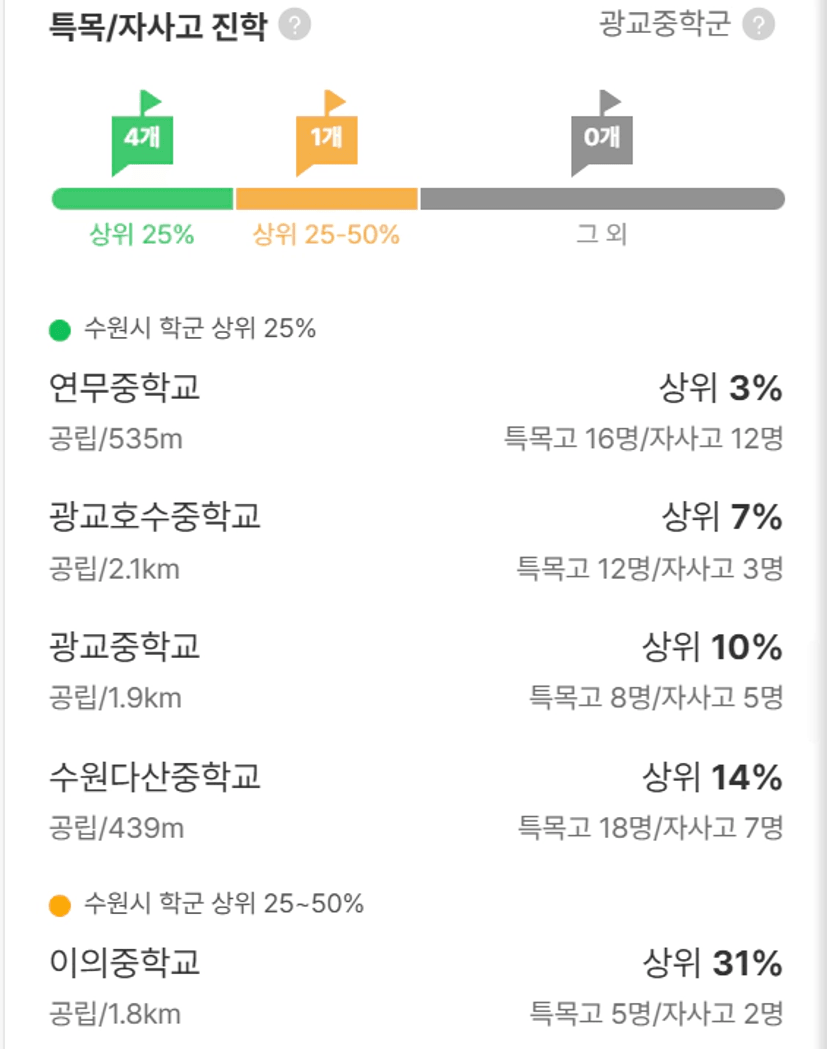Image resolution: width=827 pixels, height=1049 pixels.
Task: Click 상위 3% ranking for 연무중학교
Action: coord(721,388)
